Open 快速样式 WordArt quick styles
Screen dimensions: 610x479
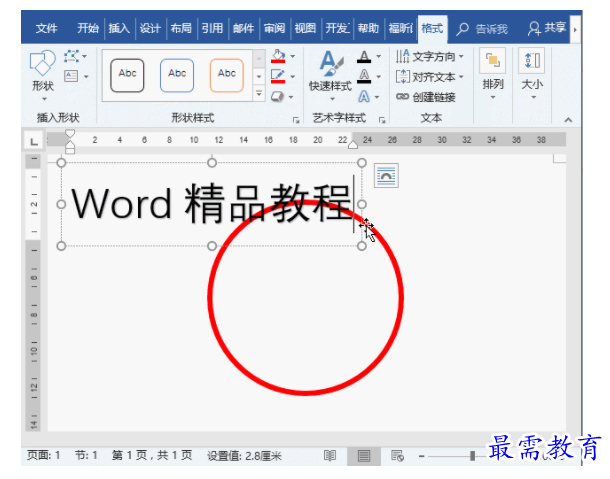[x=331, y=75]
